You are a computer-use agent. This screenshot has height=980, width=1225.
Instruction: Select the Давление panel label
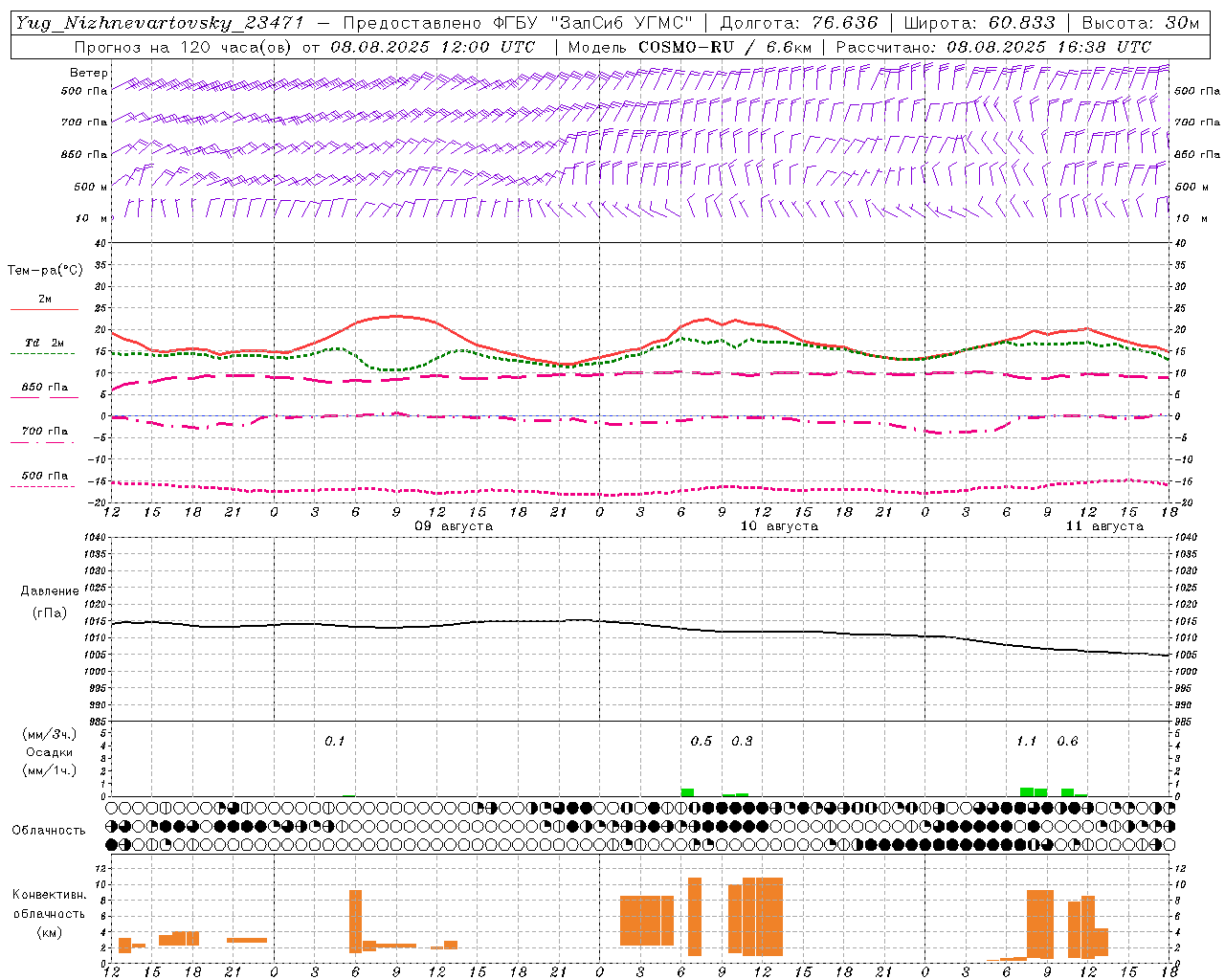pos(50,591)
